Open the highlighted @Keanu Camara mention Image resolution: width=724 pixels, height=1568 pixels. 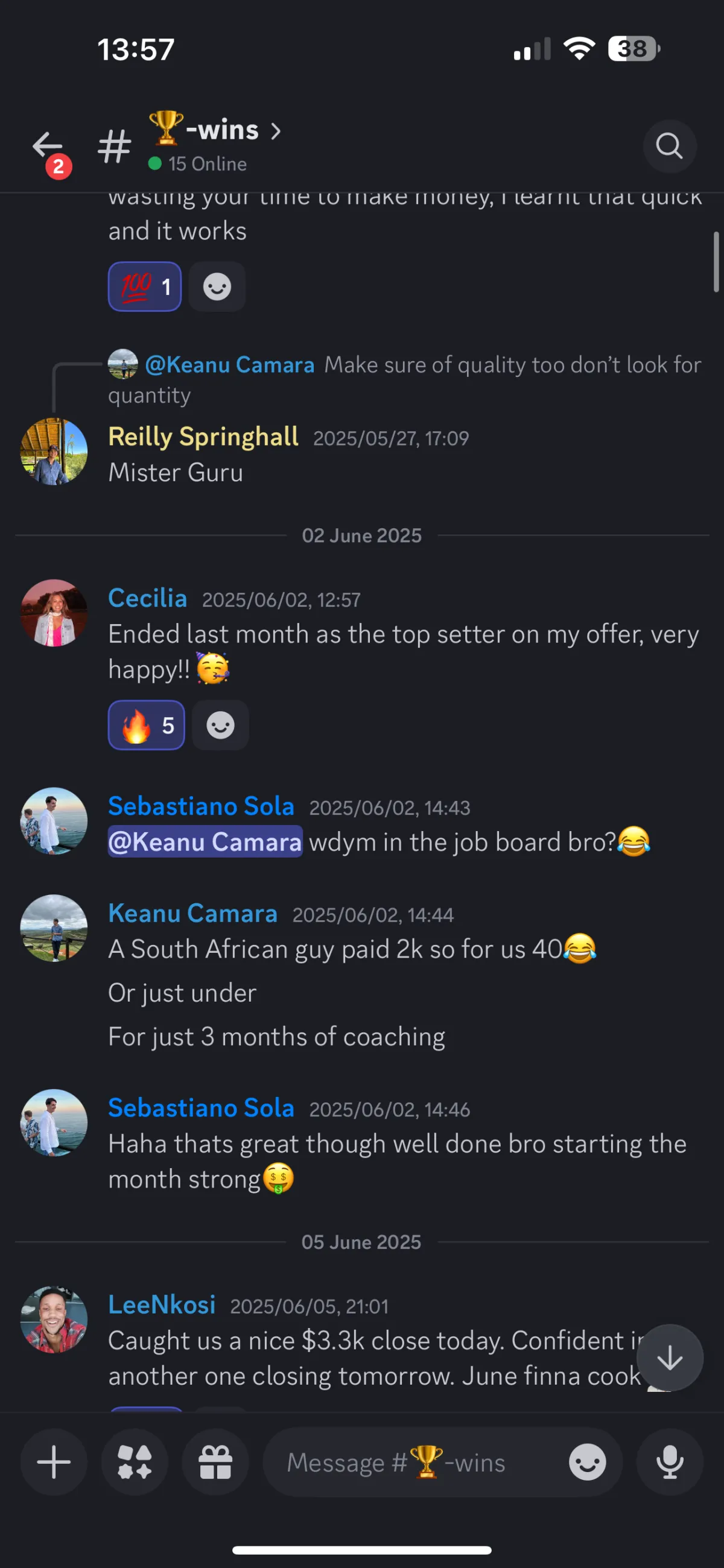tap(205, 842)
